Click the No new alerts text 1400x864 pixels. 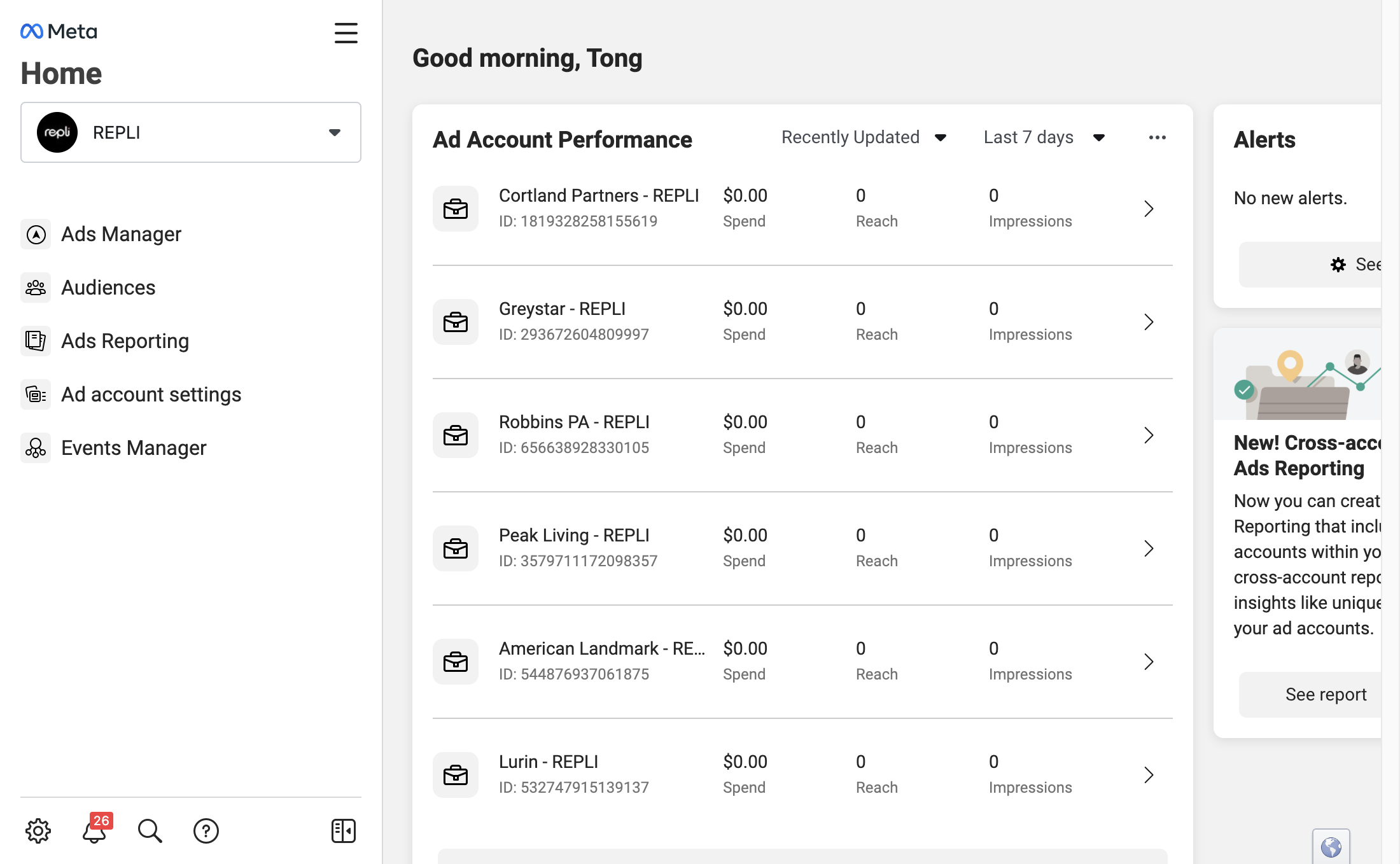(1290, 199)
